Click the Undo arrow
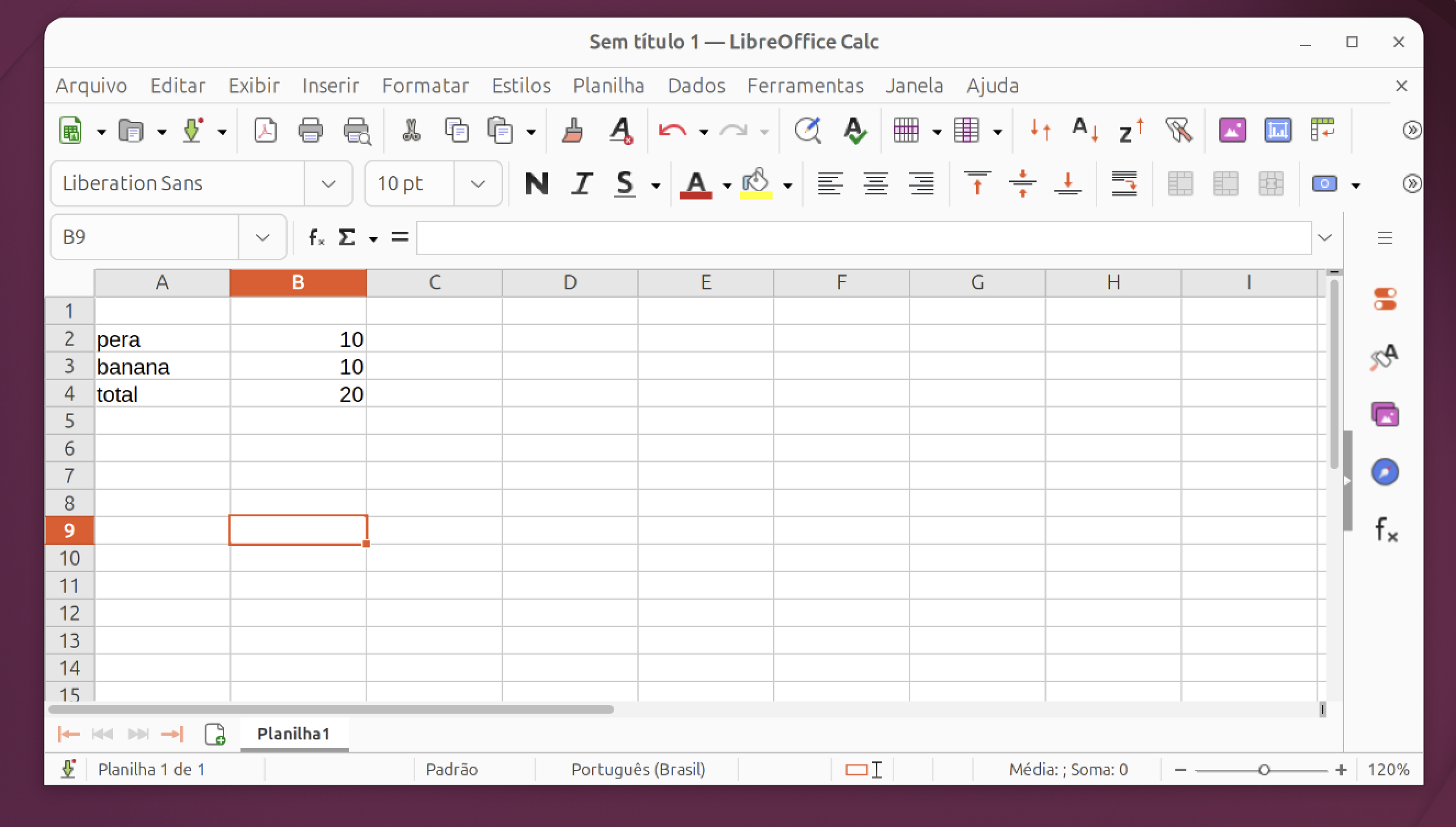This screenshot has width=1456, height=827. tap(673, 131)
